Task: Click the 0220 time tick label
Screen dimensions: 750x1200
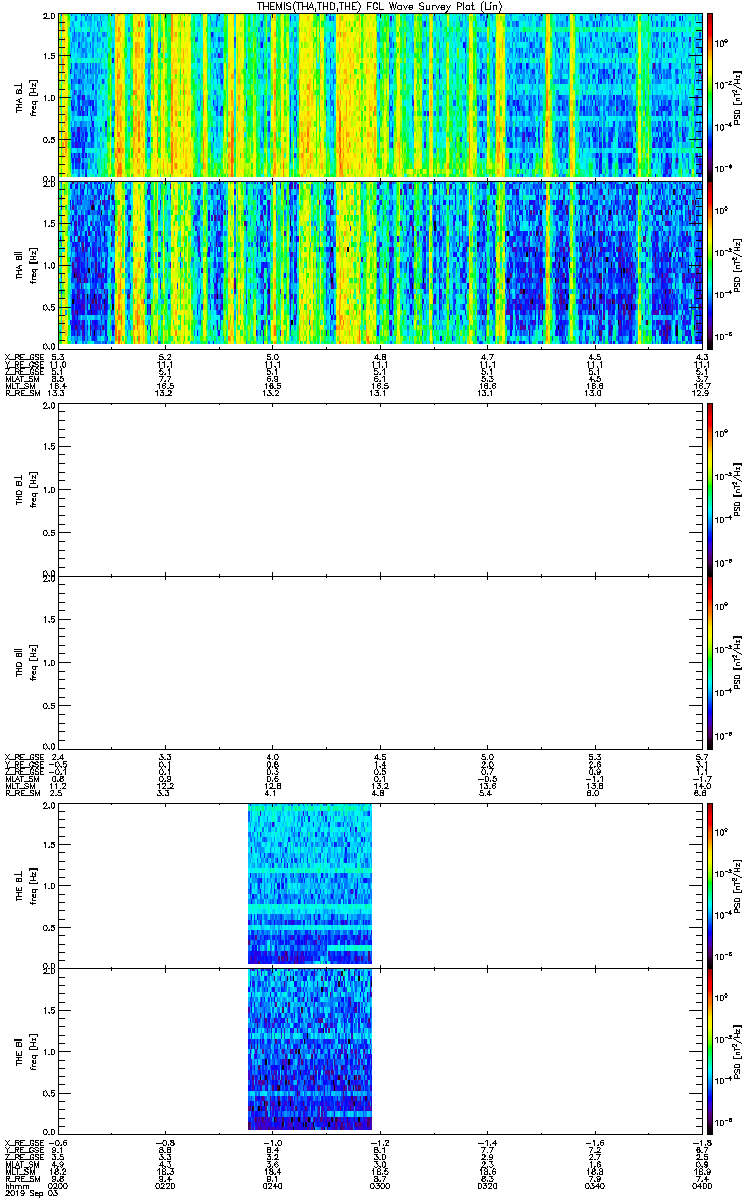Action: (x=165, y=1185)
